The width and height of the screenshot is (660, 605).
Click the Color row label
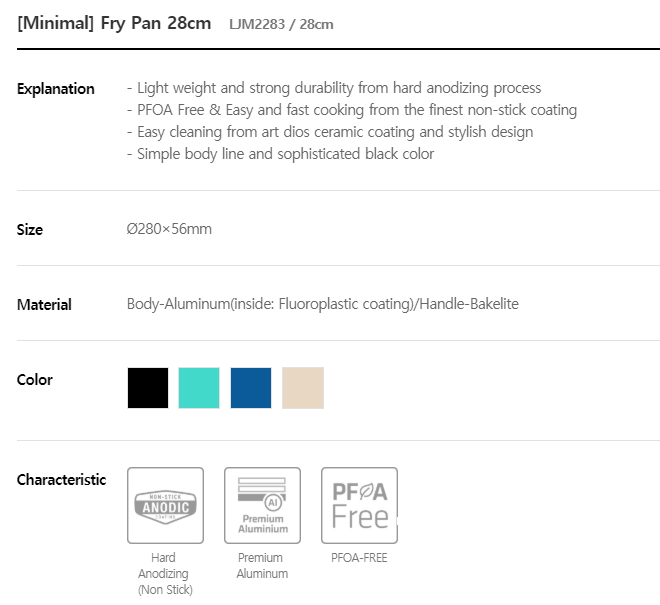click(x=35, y=380)
